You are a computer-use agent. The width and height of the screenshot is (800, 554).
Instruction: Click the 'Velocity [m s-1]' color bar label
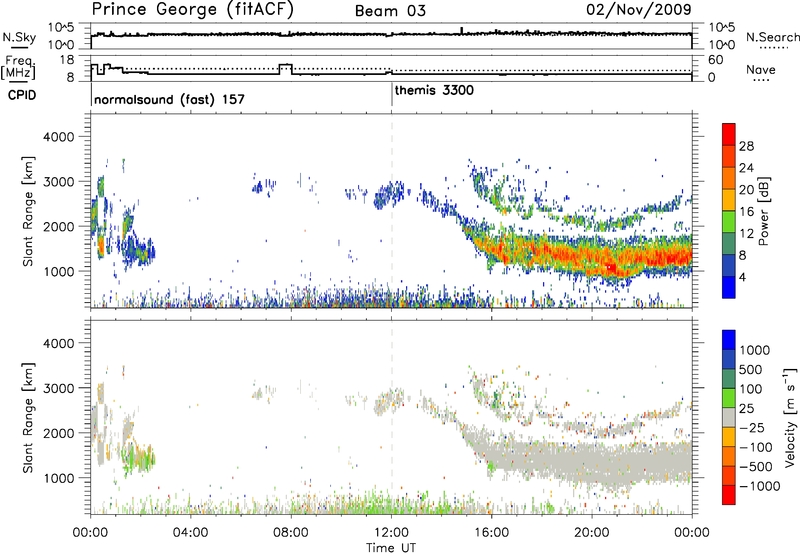pos(790,417)
